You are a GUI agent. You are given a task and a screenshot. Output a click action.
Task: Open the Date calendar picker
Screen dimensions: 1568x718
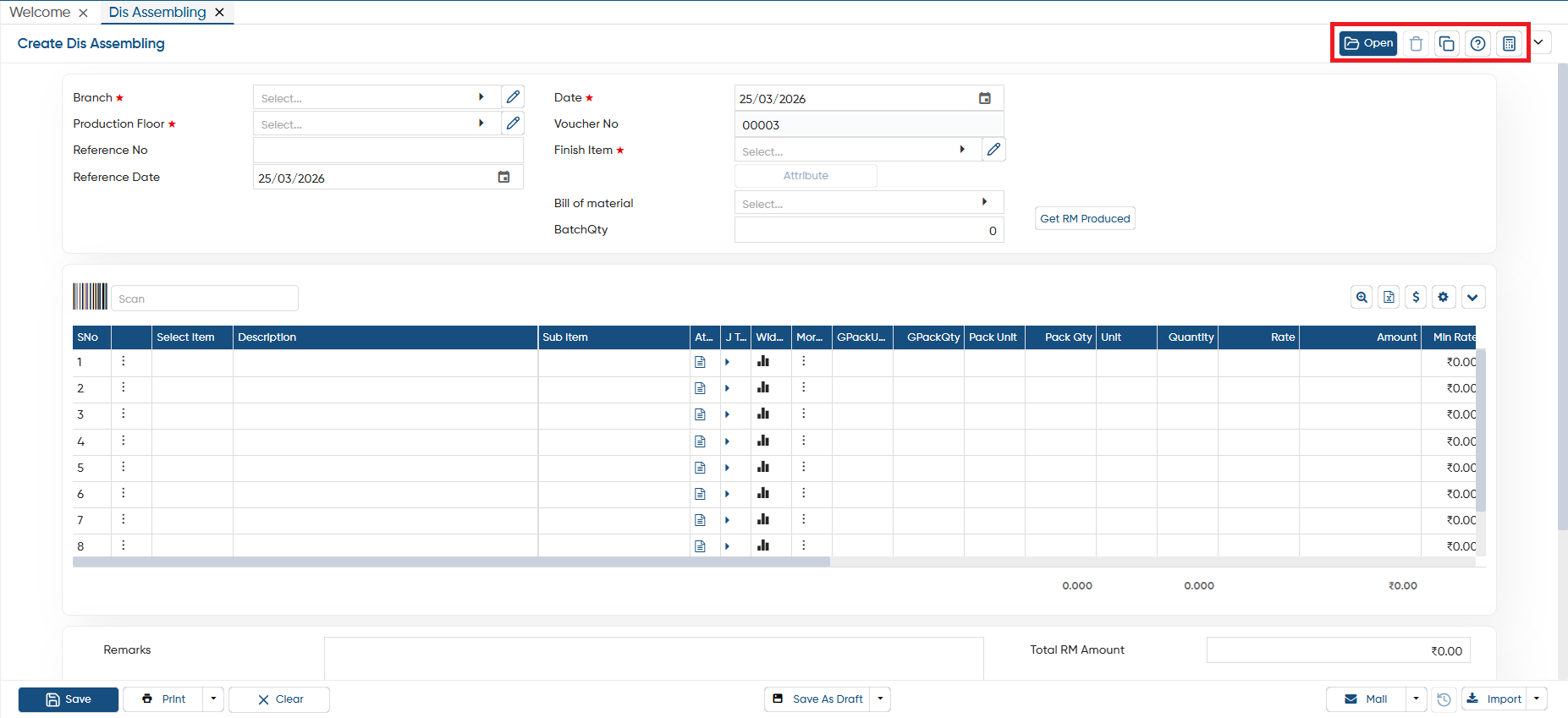pyautogui.click(x=985, y=98)
